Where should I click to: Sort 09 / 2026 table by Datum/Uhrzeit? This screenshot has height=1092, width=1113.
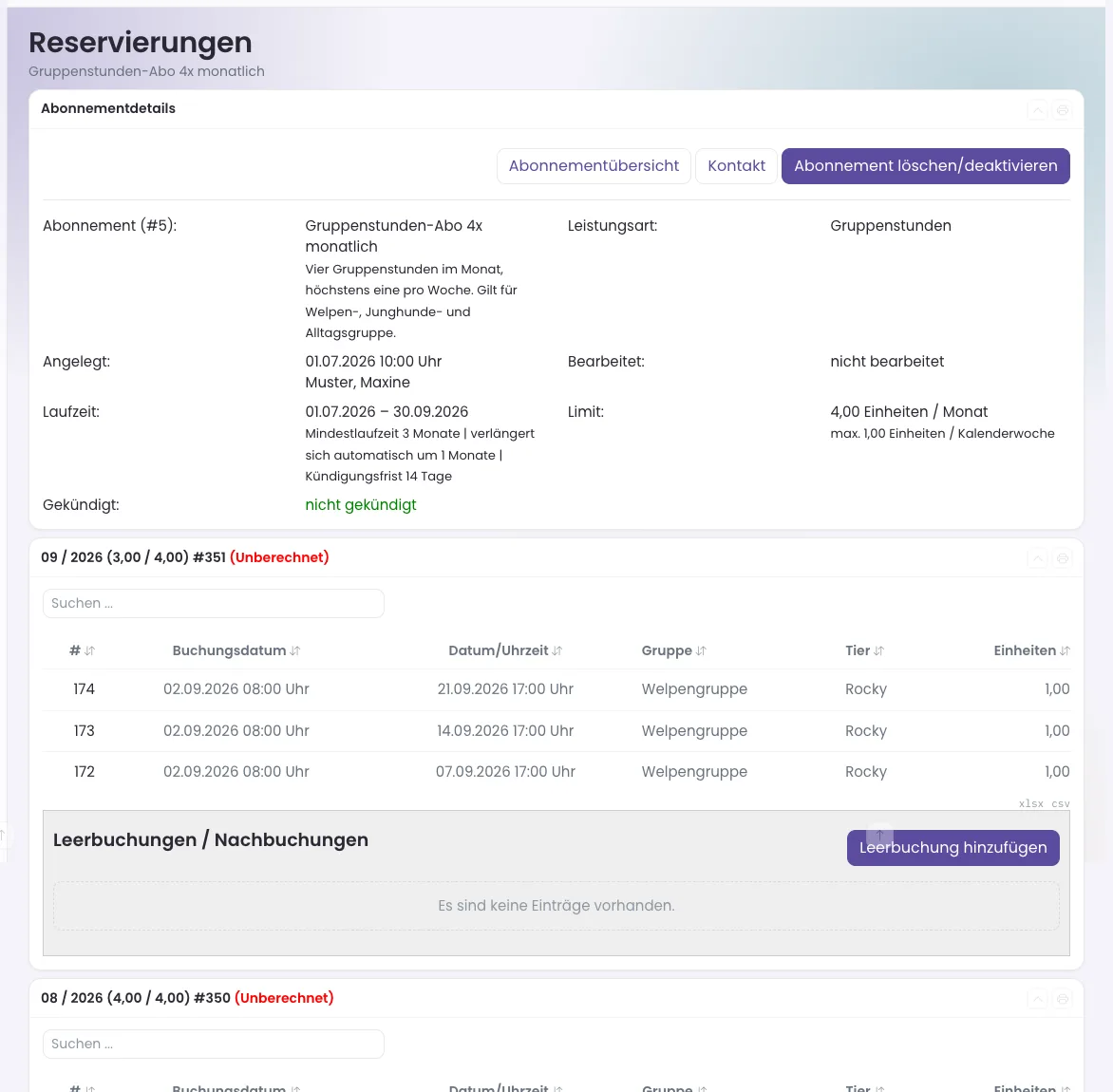point(505,650)
